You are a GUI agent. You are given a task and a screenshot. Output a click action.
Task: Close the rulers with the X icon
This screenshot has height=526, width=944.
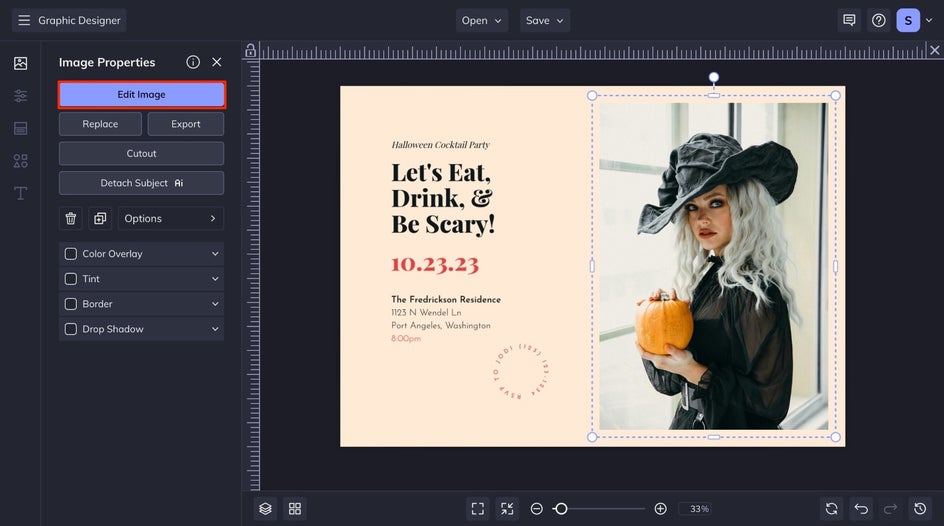tap(934, 50)
